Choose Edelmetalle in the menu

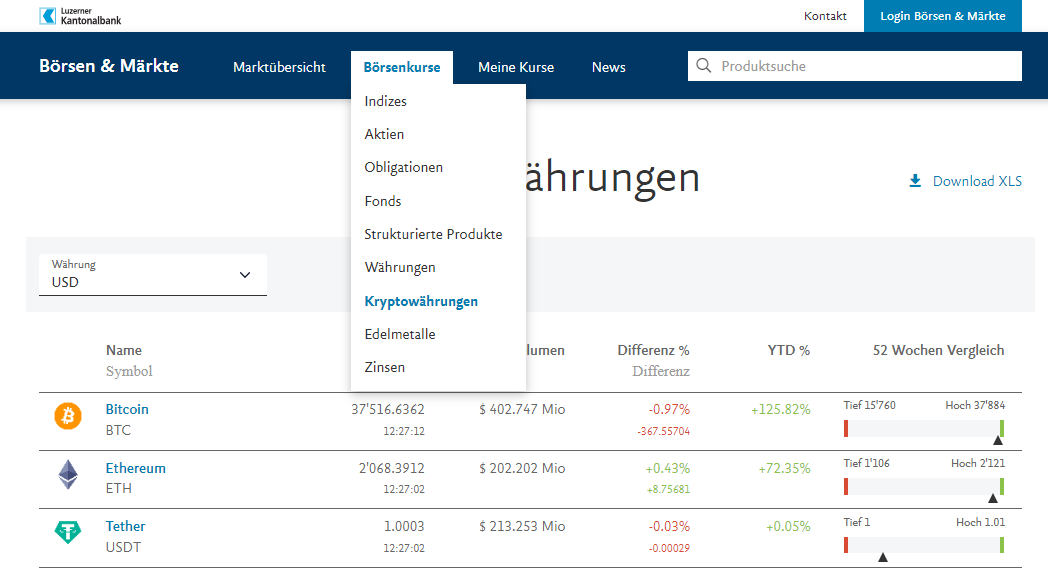coord(400,334)
